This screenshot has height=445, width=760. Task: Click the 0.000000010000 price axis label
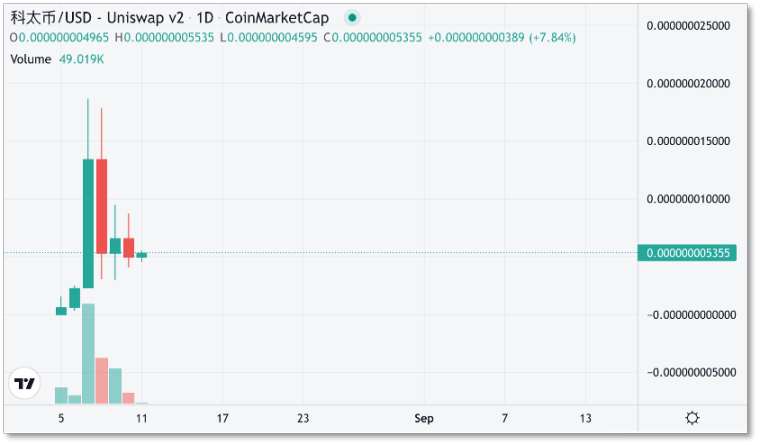(x=688, y=199)
